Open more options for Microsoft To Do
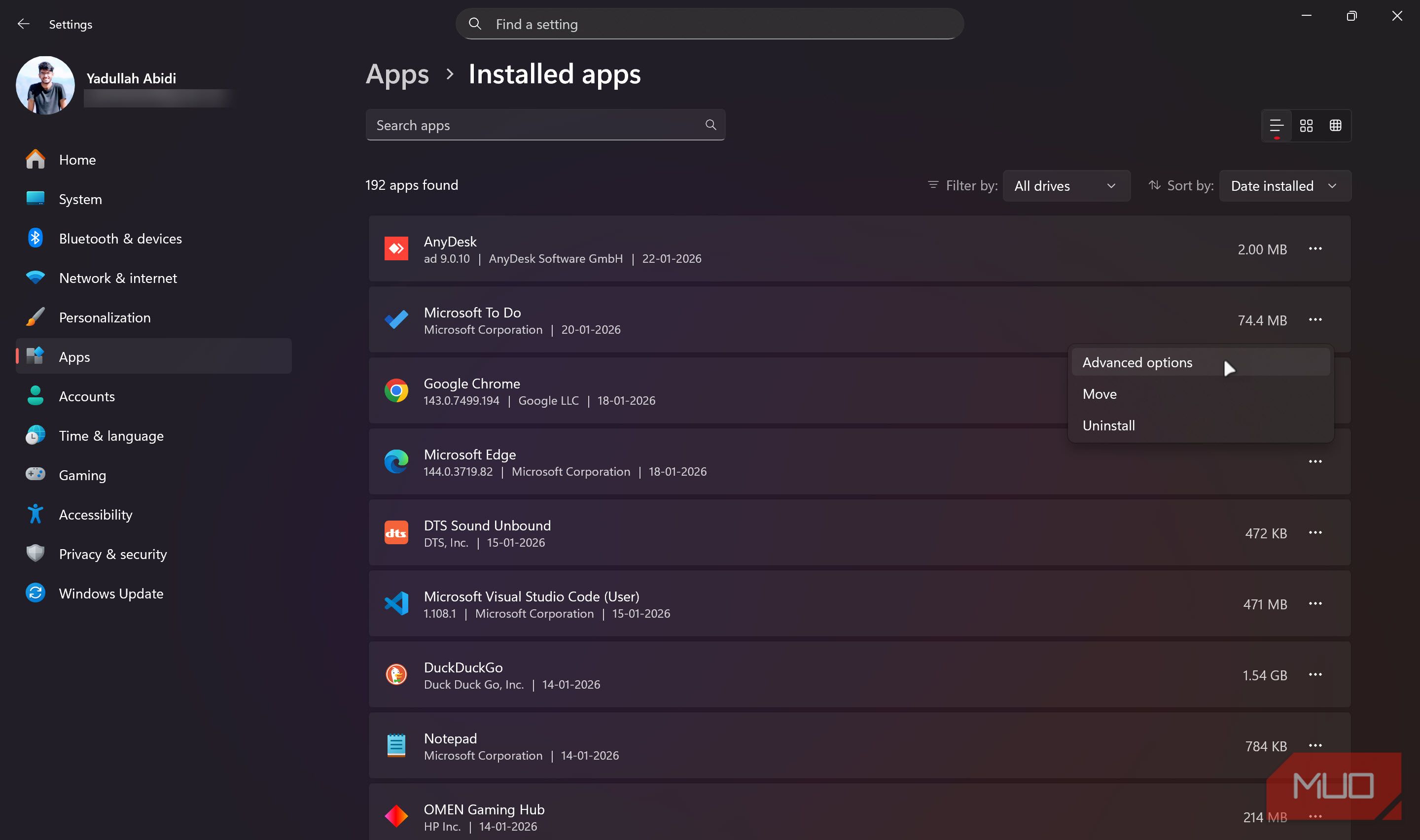 (x=1314, y=320)
